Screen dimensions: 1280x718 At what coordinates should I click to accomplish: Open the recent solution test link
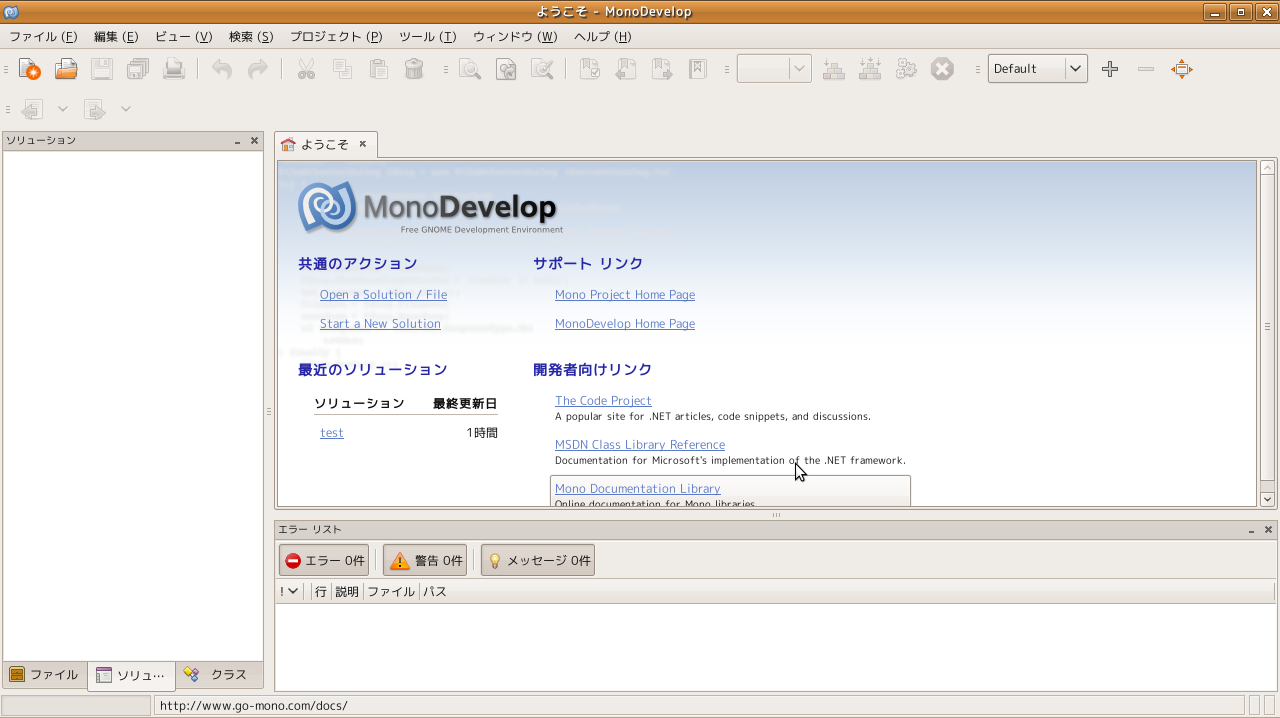[332, 433]
